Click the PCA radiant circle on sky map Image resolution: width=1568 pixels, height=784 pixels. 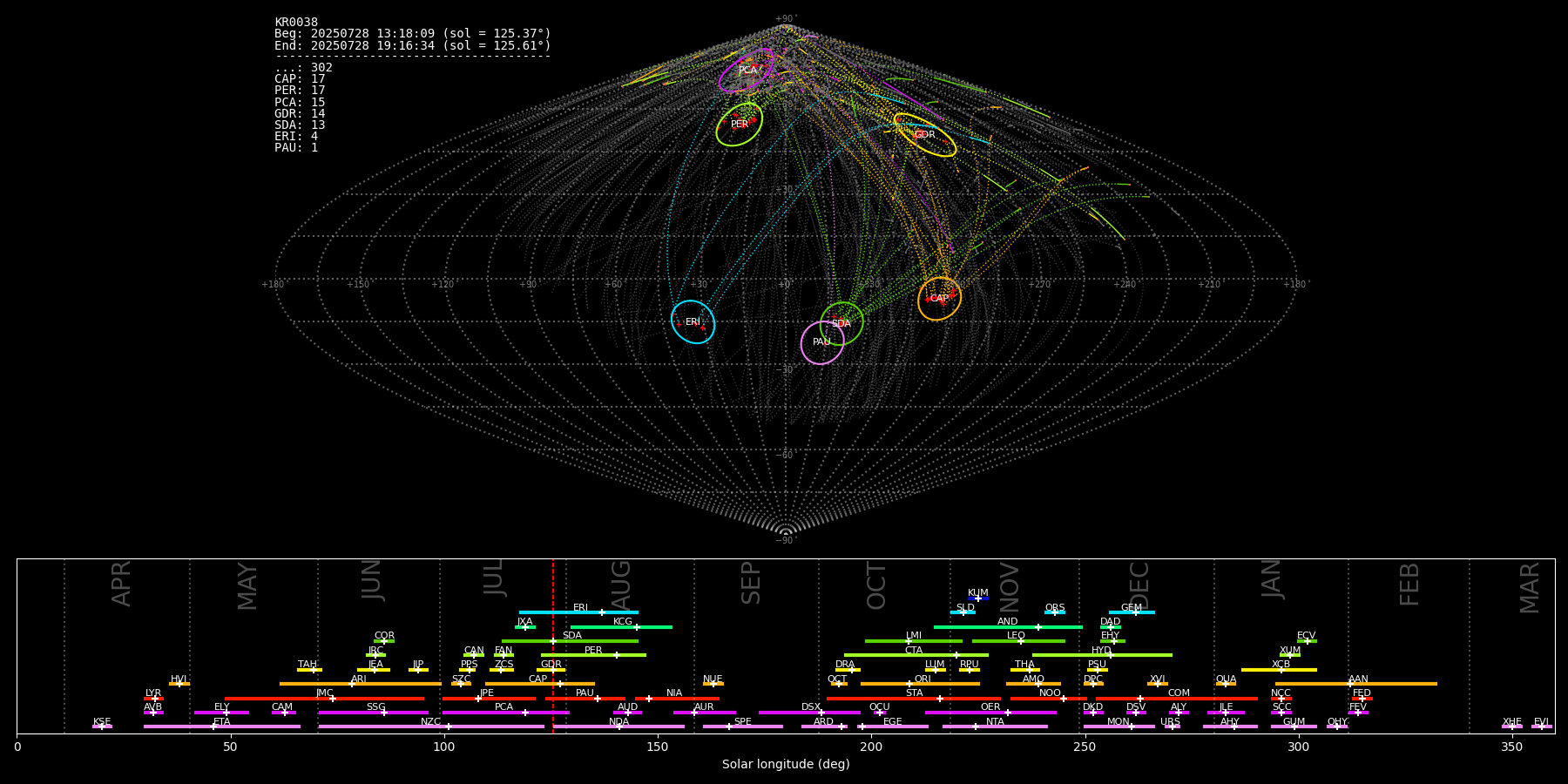click(747, 70)
